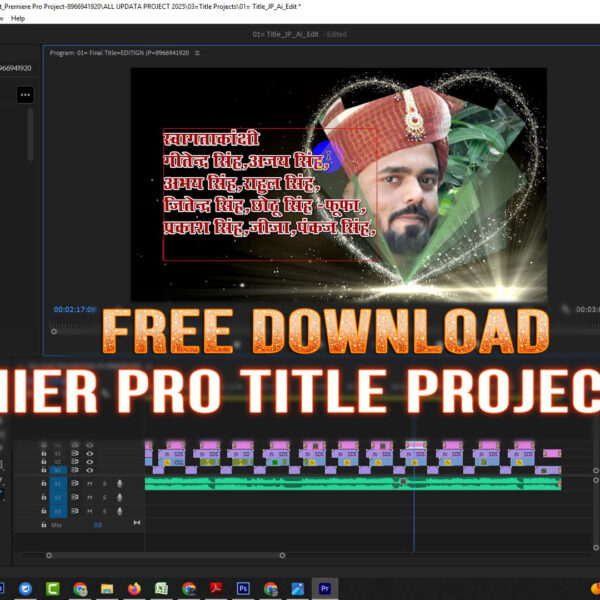Image resolution: width=600 pixels, height=600 pixels.
Task: Click the Mix track volume value 0.0
Action: pos(98,525)
